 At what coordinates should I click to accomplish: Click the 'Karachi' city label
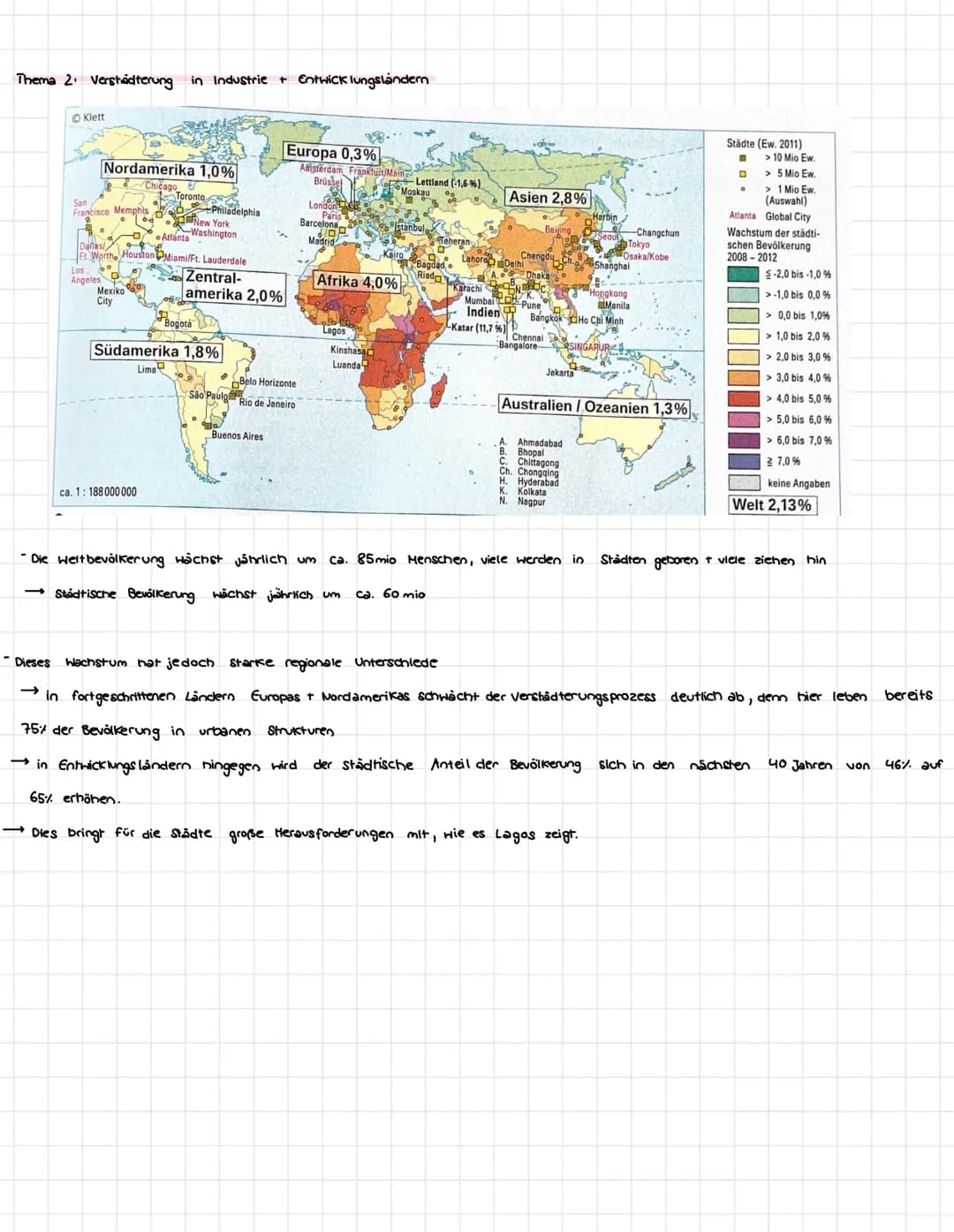[x=466, y=289]
